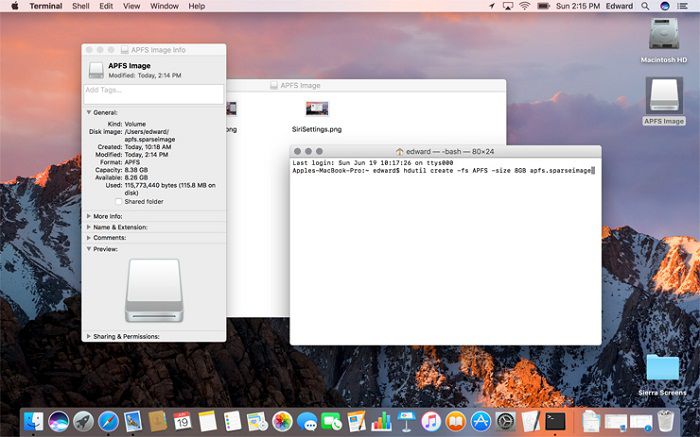Viewport: 700px width, 437px height.
Task: Expand the Name & Extension section
Action: [89, 227]
